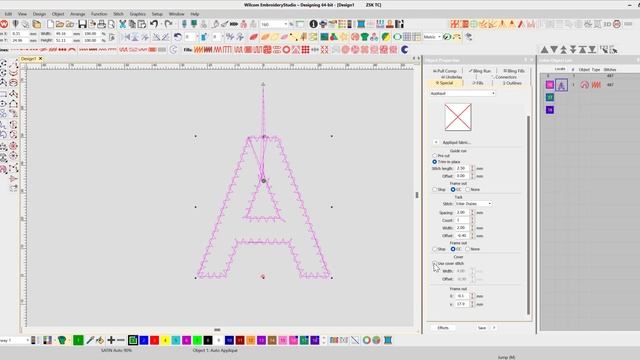Click the Guide run Stitch length stepper
This screenshot has width=640, height=360.
point(473,168)
